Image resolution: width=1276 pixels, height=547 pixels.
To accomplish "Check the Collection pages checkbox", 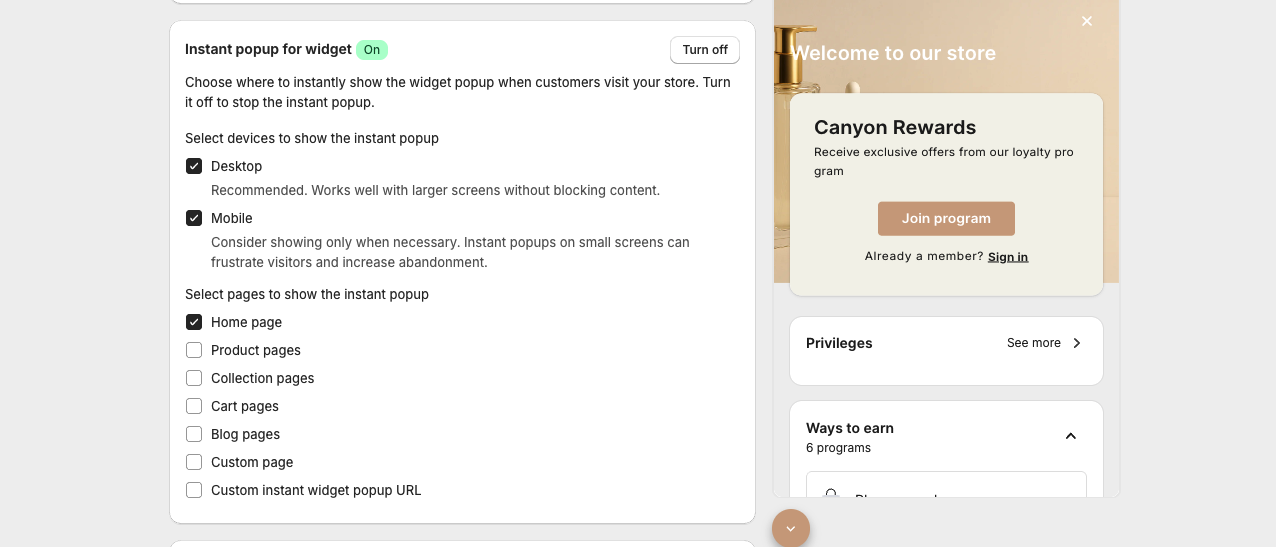I will [x=194, y=378].
